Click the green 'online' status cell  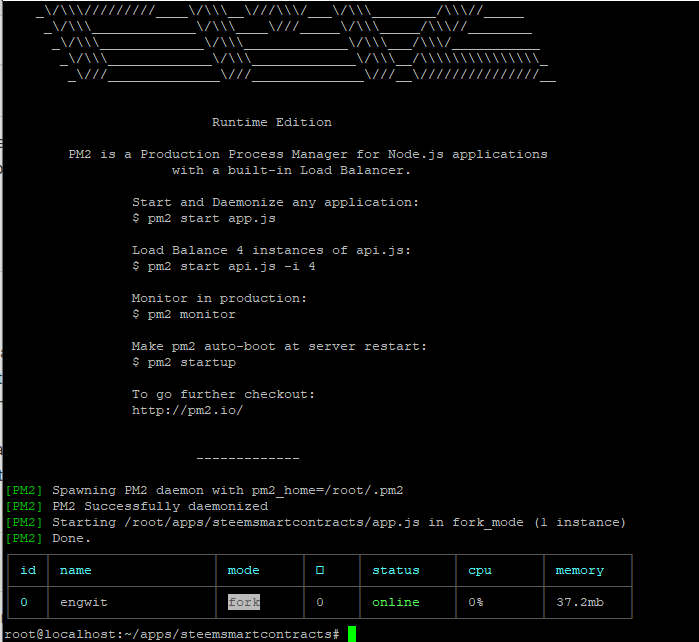pyautogui.click(x=396, y=602)
